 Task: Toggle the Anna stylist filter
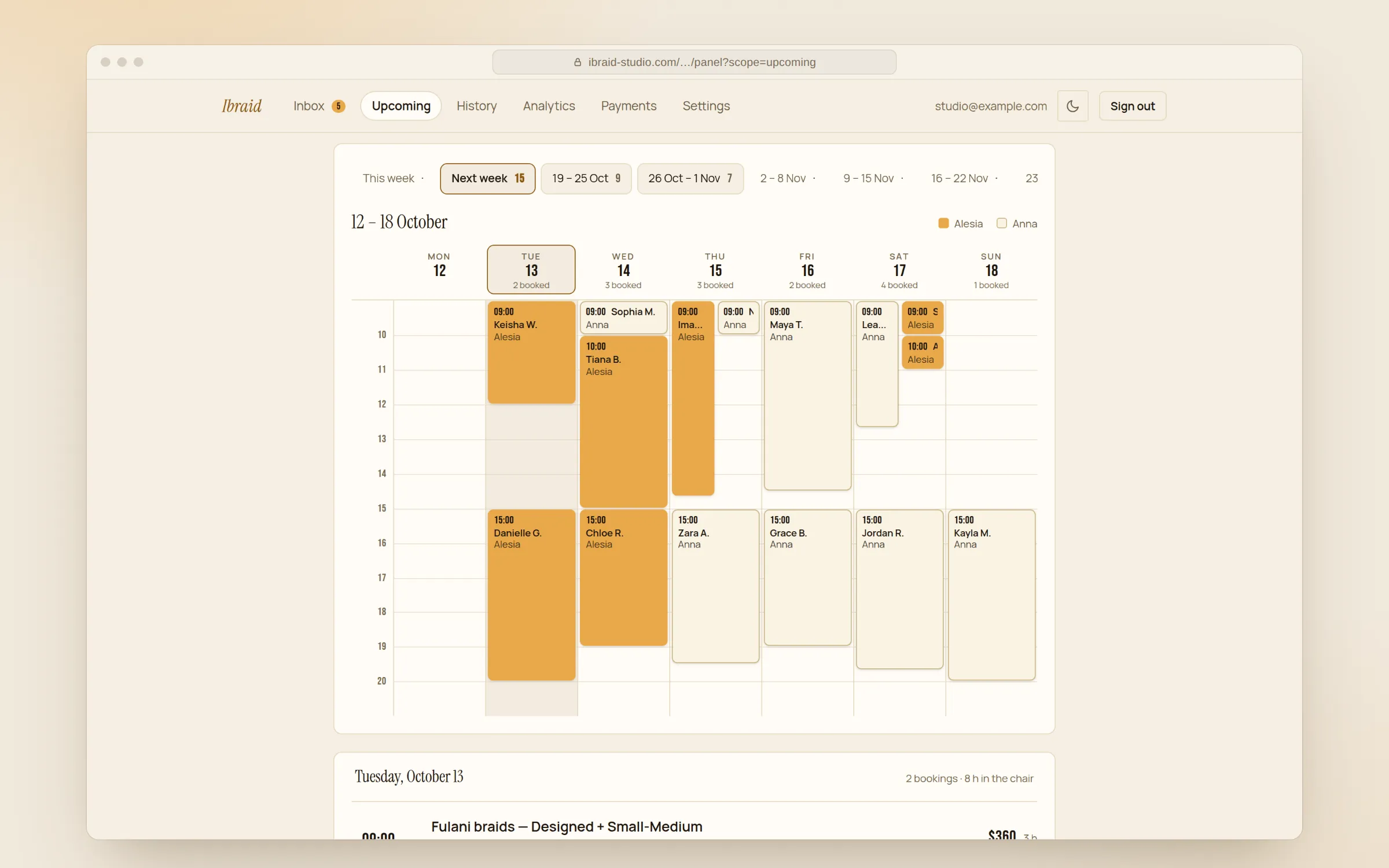(1017, 223)
